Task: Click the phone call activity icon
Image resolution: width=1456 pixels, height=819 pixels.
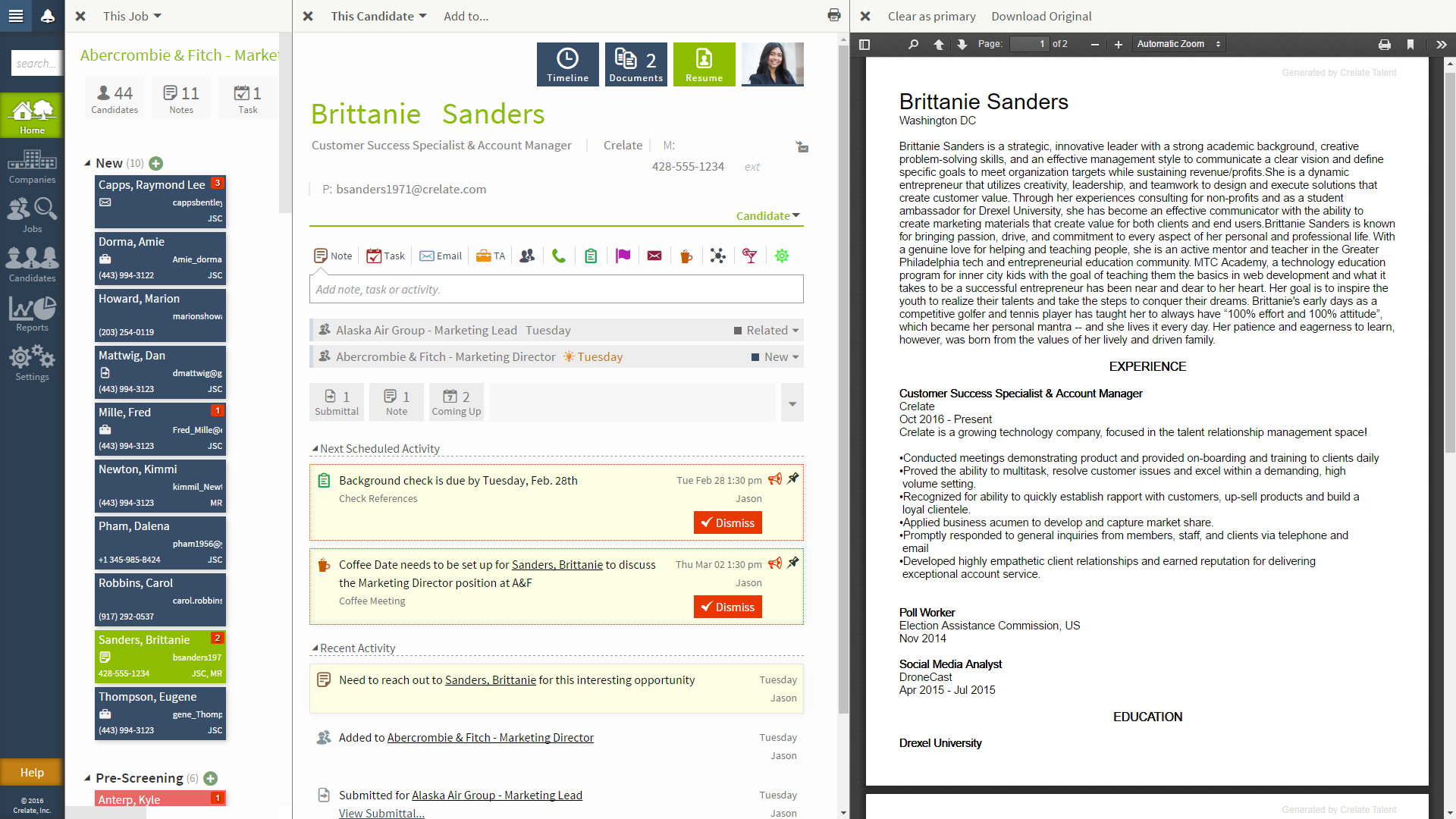Action: [x=559, y=256]
